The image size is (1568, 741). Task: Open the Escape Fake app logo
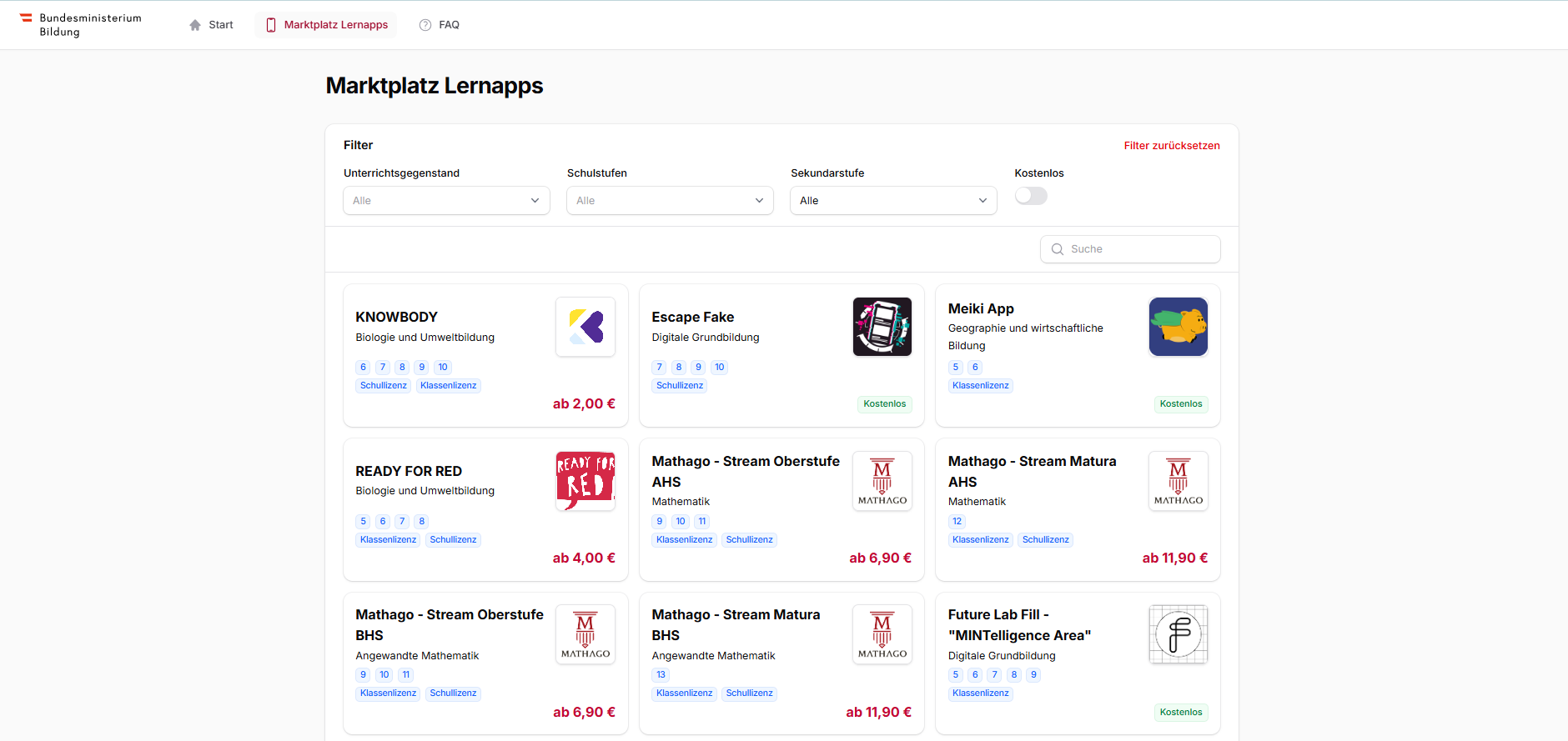[x=882, y=327]
